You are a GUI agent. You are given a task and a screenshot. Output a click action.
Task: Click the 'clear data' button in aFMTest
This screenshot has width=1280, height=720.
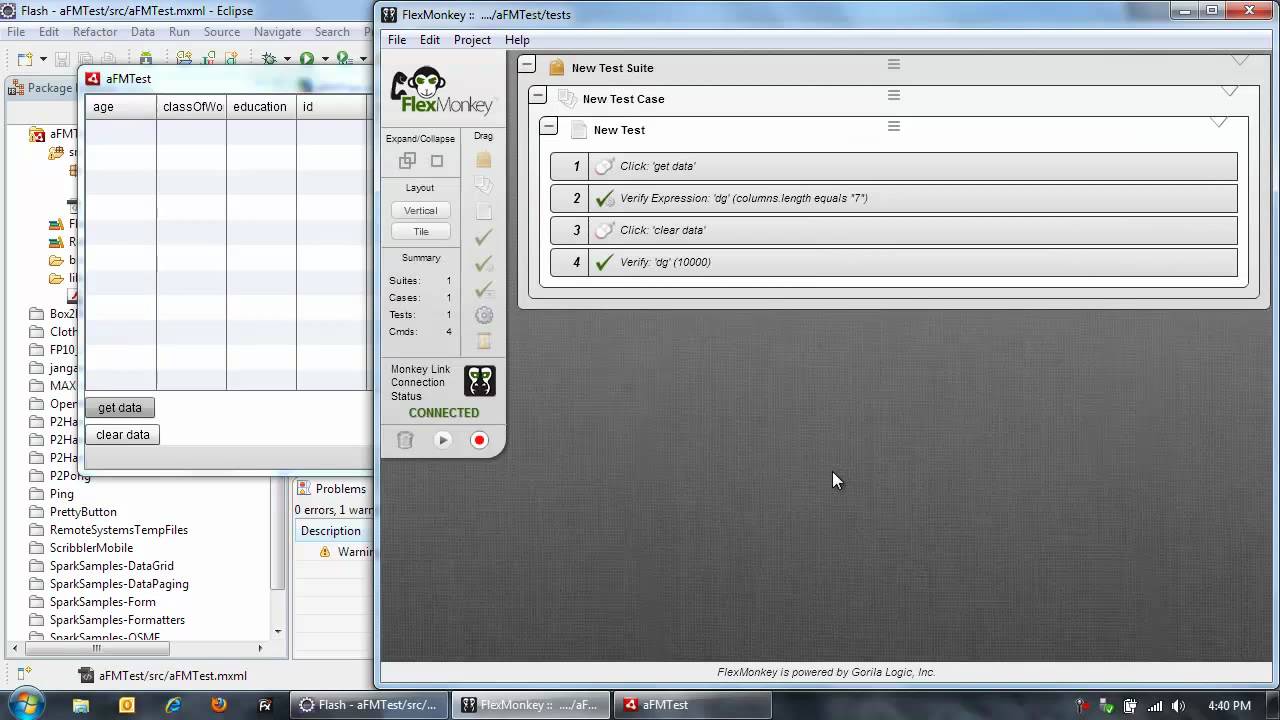point(123,435)
